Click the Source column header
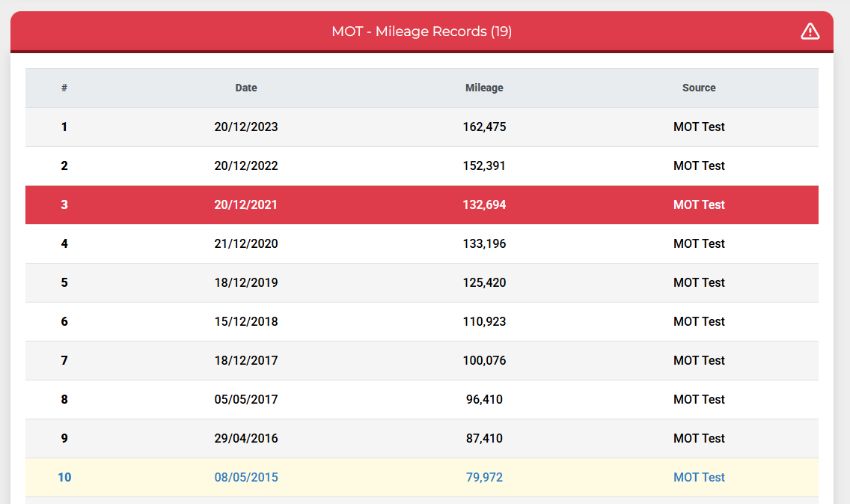The height and width of the screenshot is (504, 850). (699, 88)
